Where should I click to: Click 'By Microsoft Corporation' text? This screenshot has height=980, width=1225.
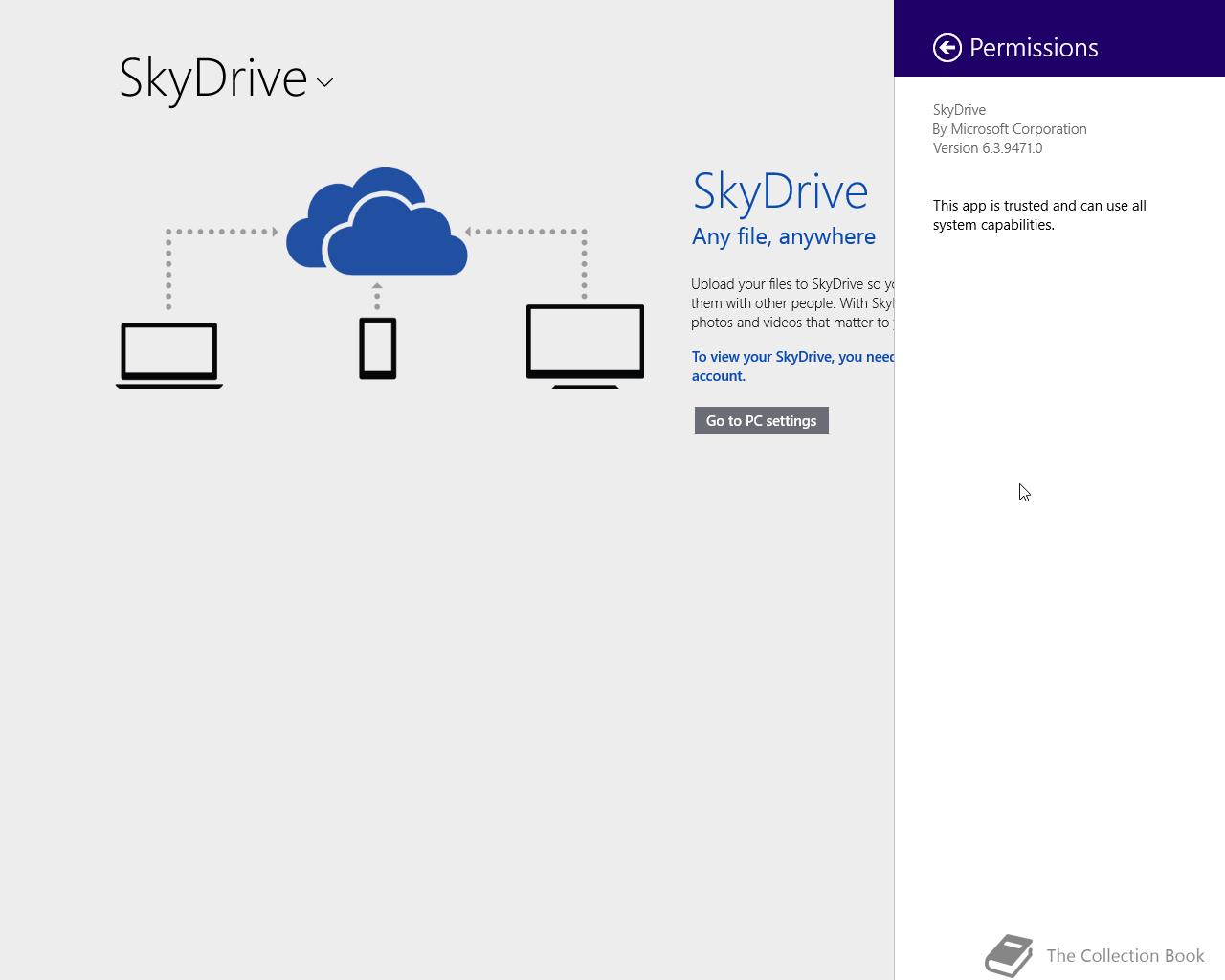[1010, 129]
